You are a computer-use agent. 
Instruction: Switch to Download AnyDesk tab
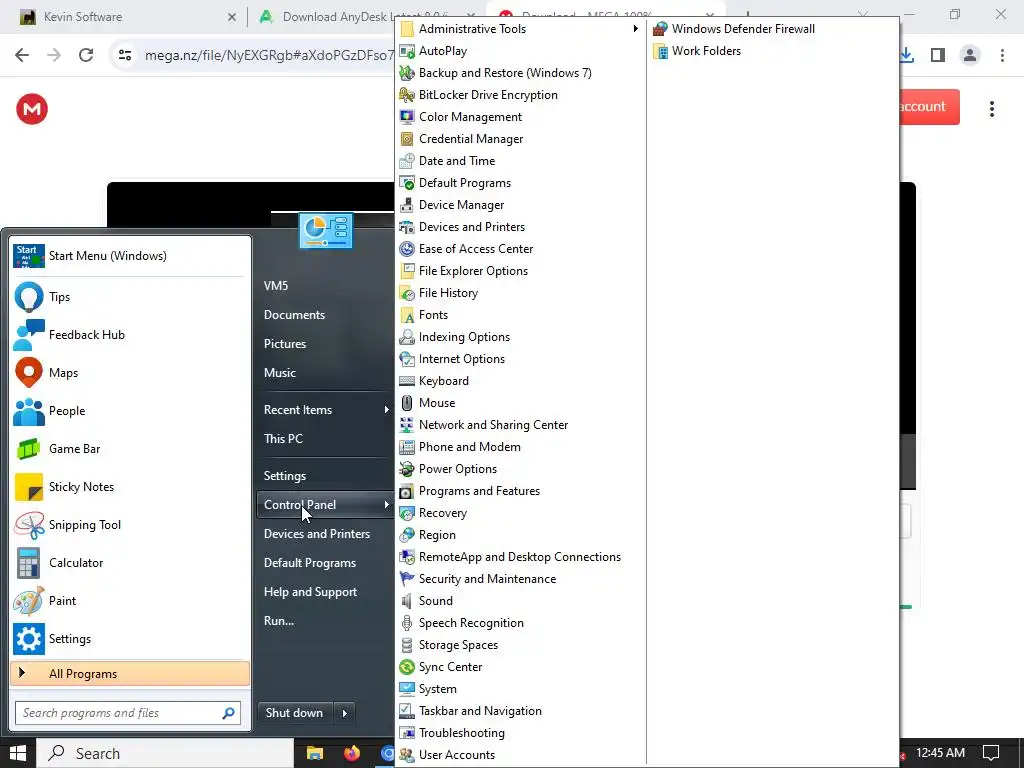click(327, 17)
